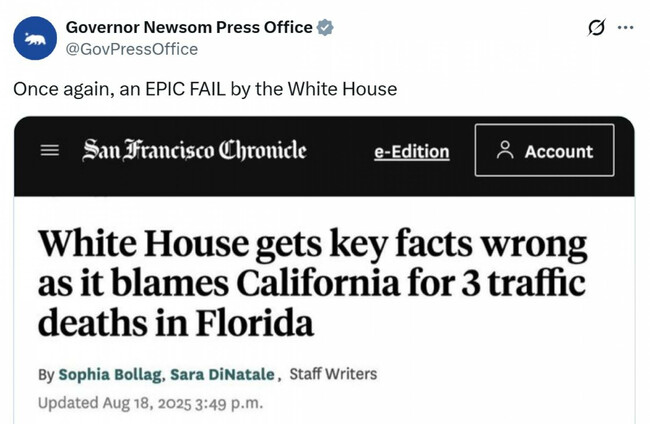Screen dimensions: 650x424
Task: Click the San Francisco Chronicle logo
Action: tap(194, 151)
